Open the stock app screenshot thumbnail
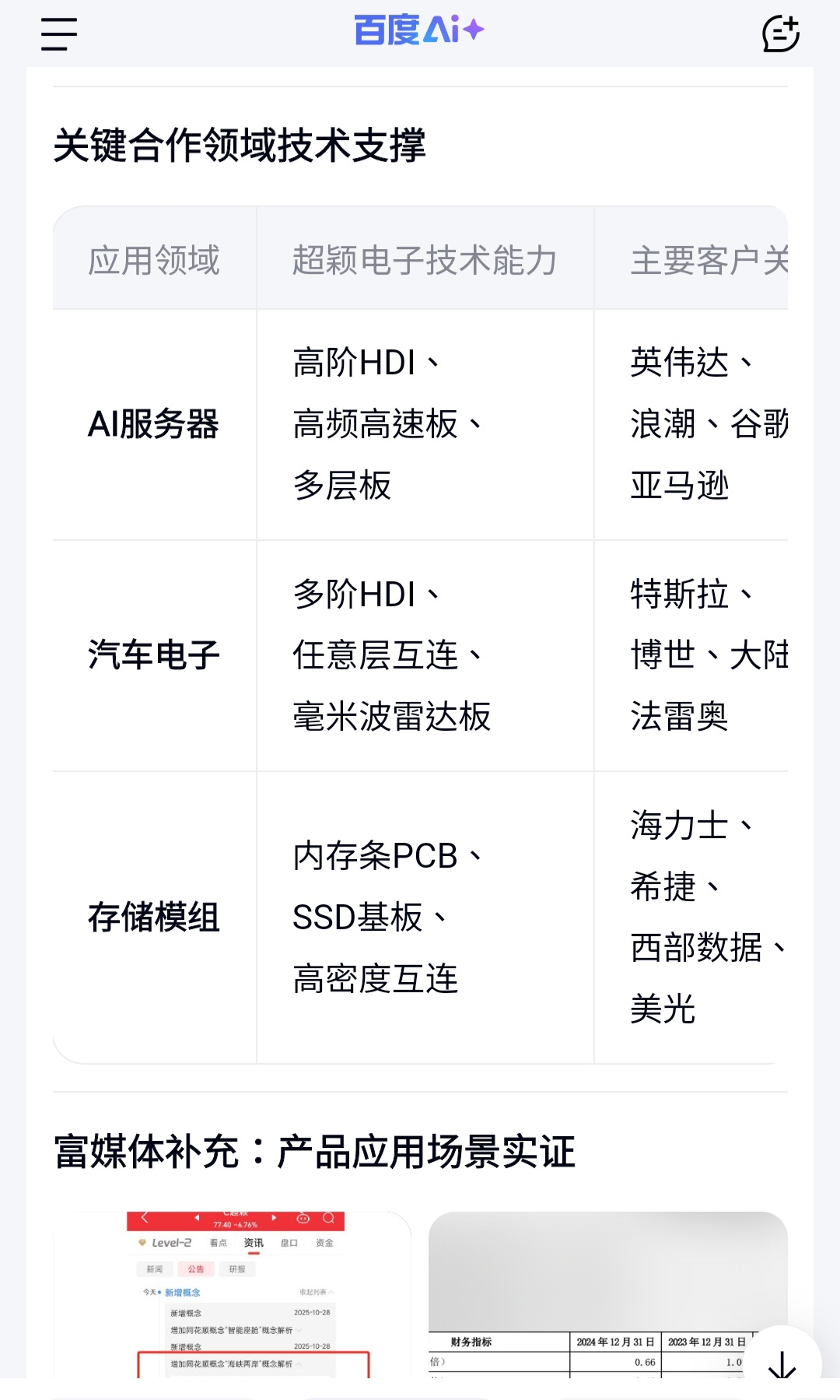 coord(232,1294)
